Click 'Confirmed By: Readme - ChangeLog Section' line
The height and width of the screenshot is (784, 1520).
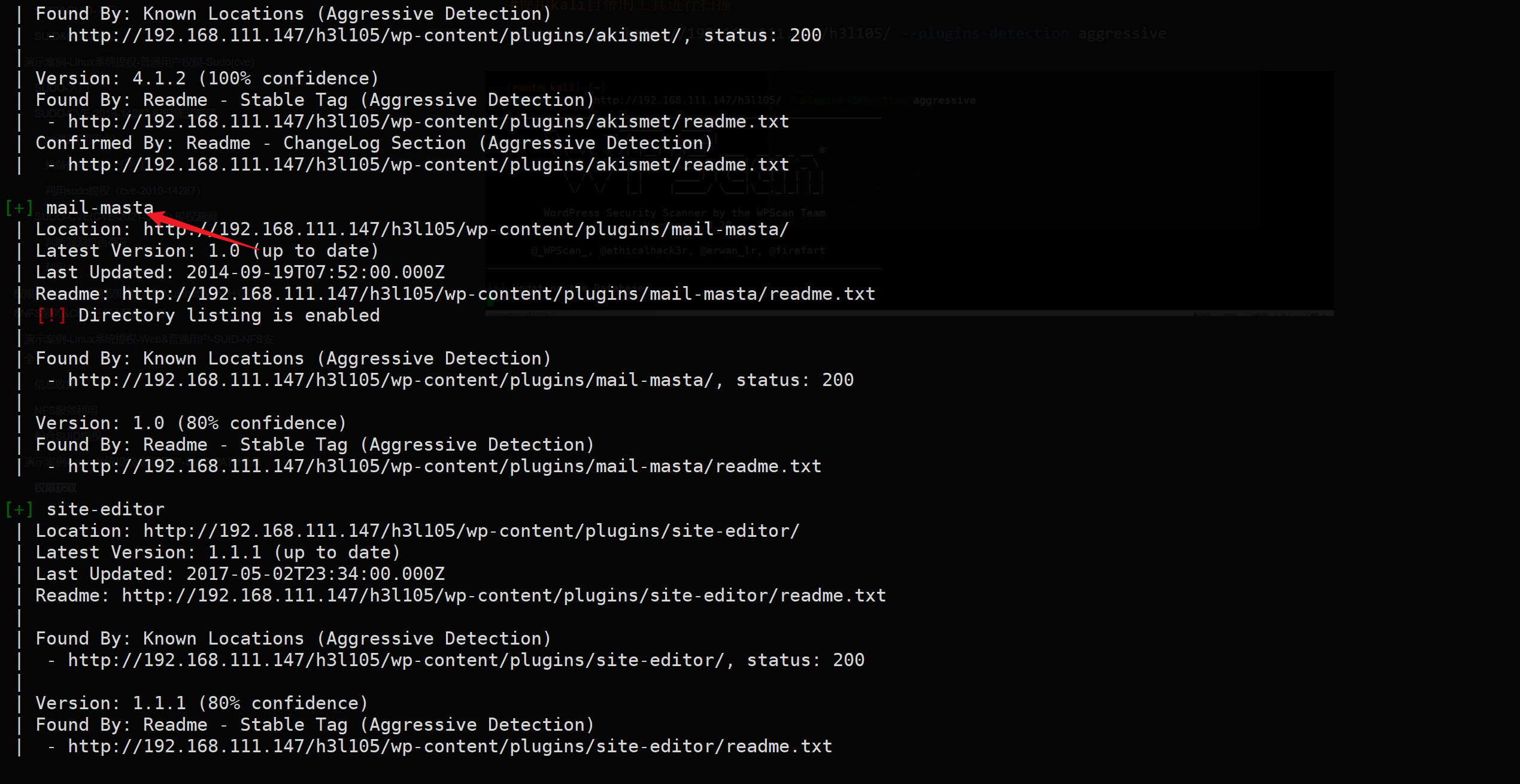click(374, 143)
